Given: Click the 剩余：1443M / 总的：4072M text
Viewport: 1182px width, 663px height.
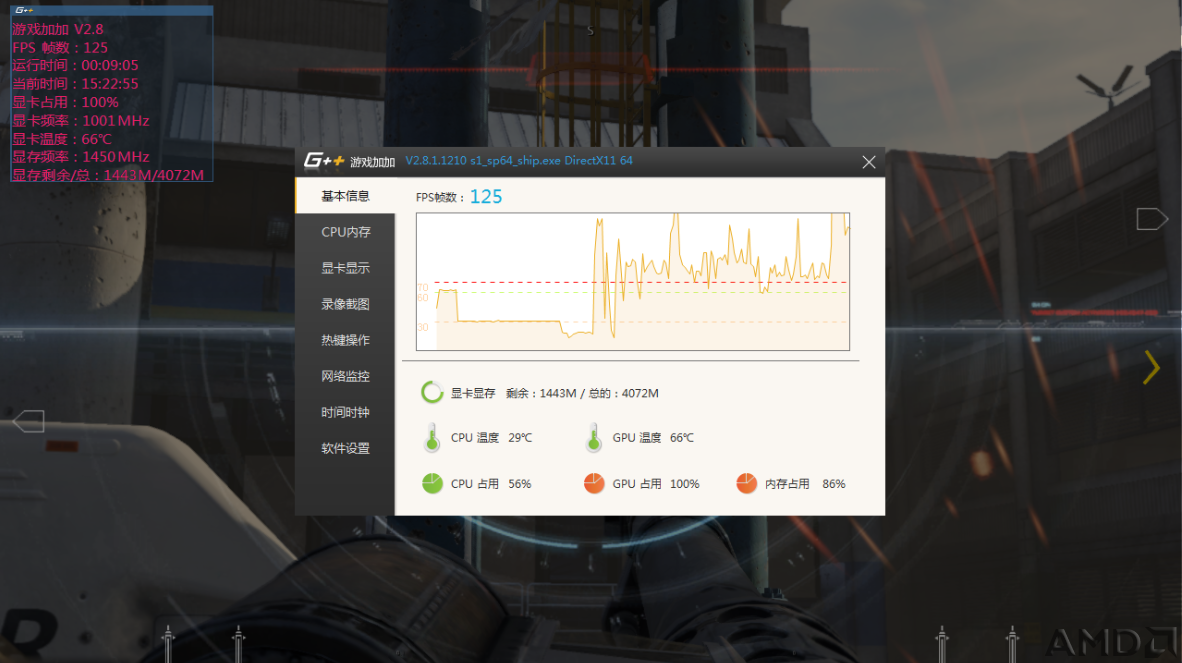Looking at the screenshot, I should point(582,393).
